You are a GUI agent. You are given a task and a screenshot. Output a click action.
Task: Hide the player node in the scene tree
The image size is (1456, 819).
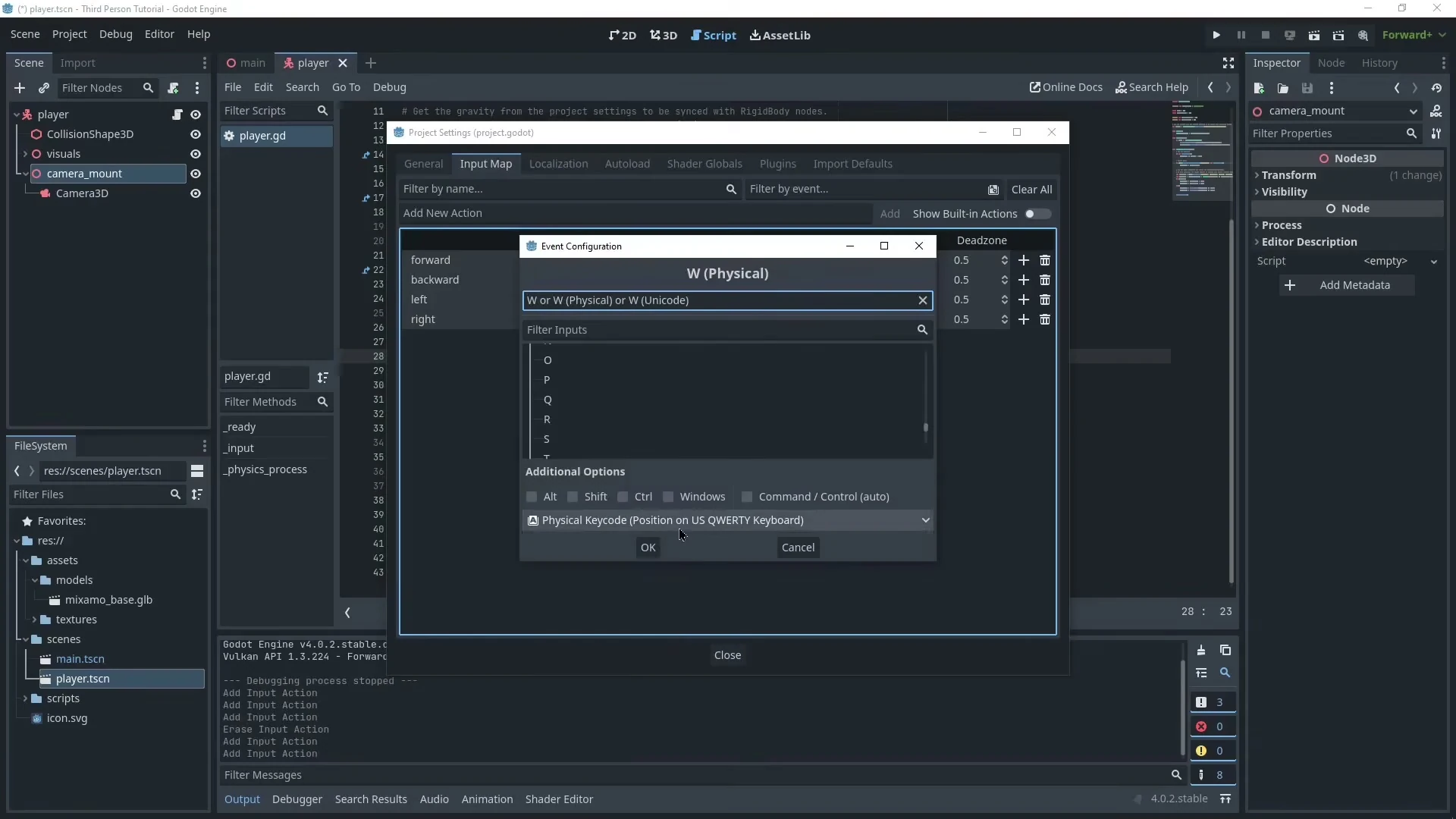(196, 115)
